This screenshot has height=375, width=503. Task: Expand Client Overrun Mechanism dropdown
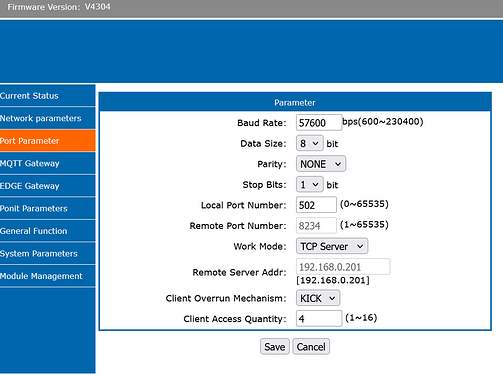pyautogui.click(x=318, y=298)
